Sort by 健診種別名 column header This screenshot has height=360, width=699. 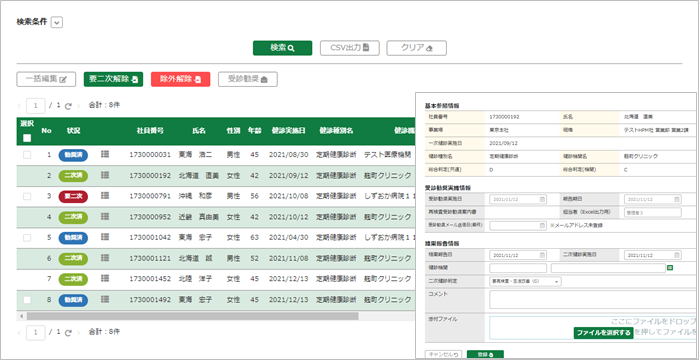coord(336,131)
